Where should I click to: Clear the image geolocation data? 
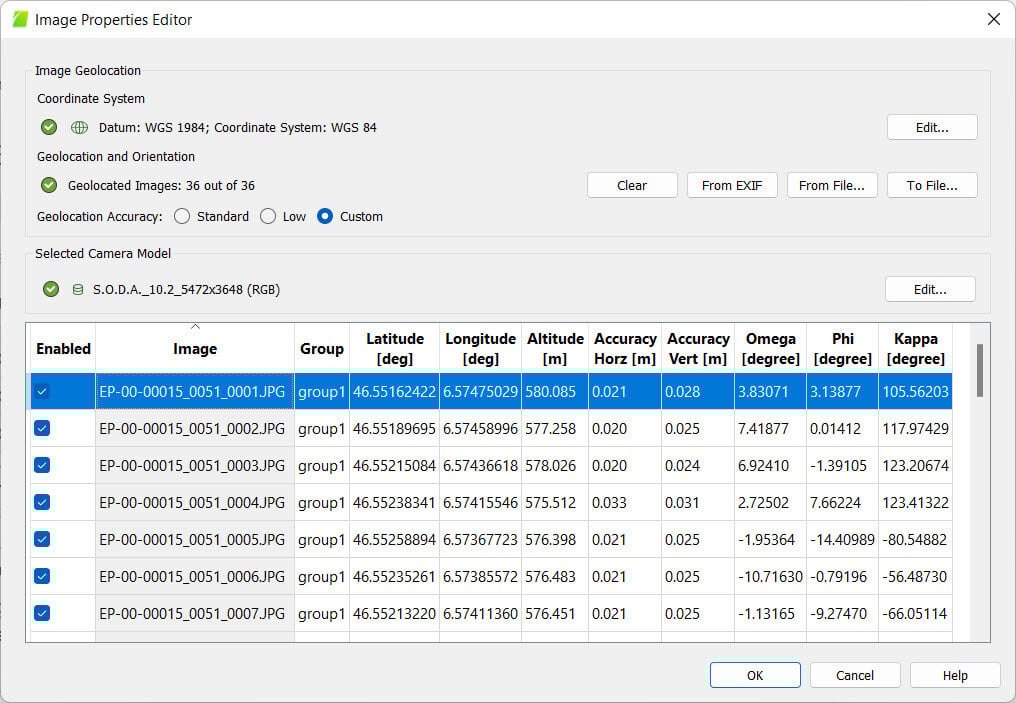632,185
